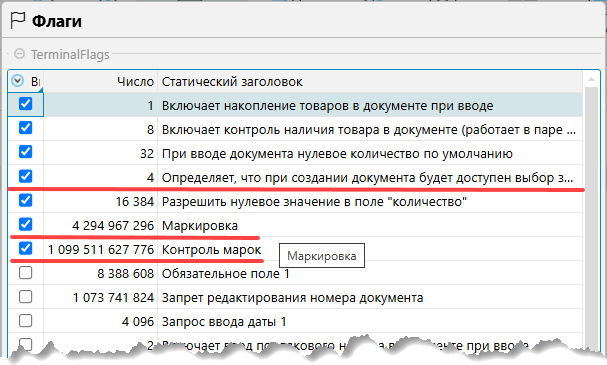Click the Маркировка tooltip box
The image size is (607, 365).
pos(322,255)
